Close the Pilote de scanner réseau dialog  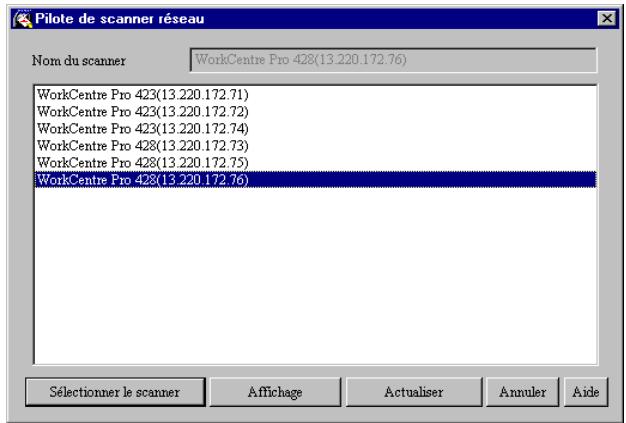click(x=607, y=18)
